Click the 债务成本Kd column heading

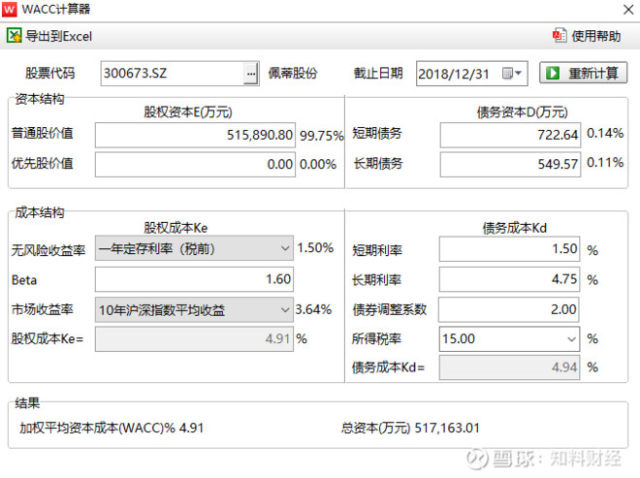[x=515, y=228]
